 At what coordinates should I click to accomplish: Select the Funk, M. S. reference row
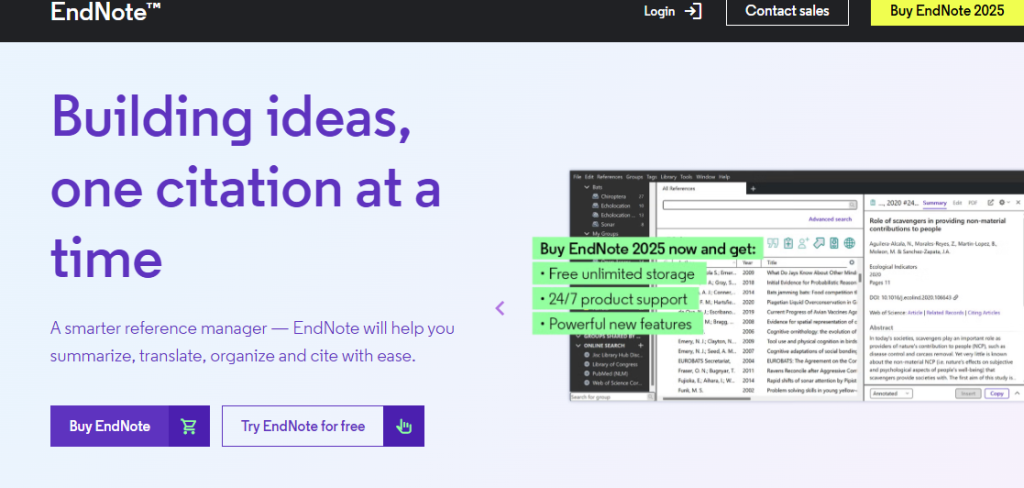[758, 390]
